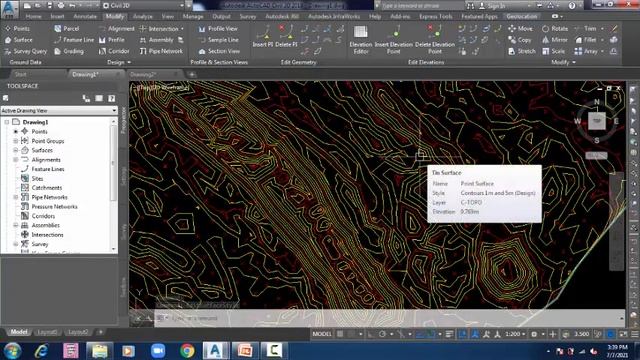640x360 pixels.
Task: Select Corridors in Toolspace tree
Action: pyautogui.click(x=43, y=216)
